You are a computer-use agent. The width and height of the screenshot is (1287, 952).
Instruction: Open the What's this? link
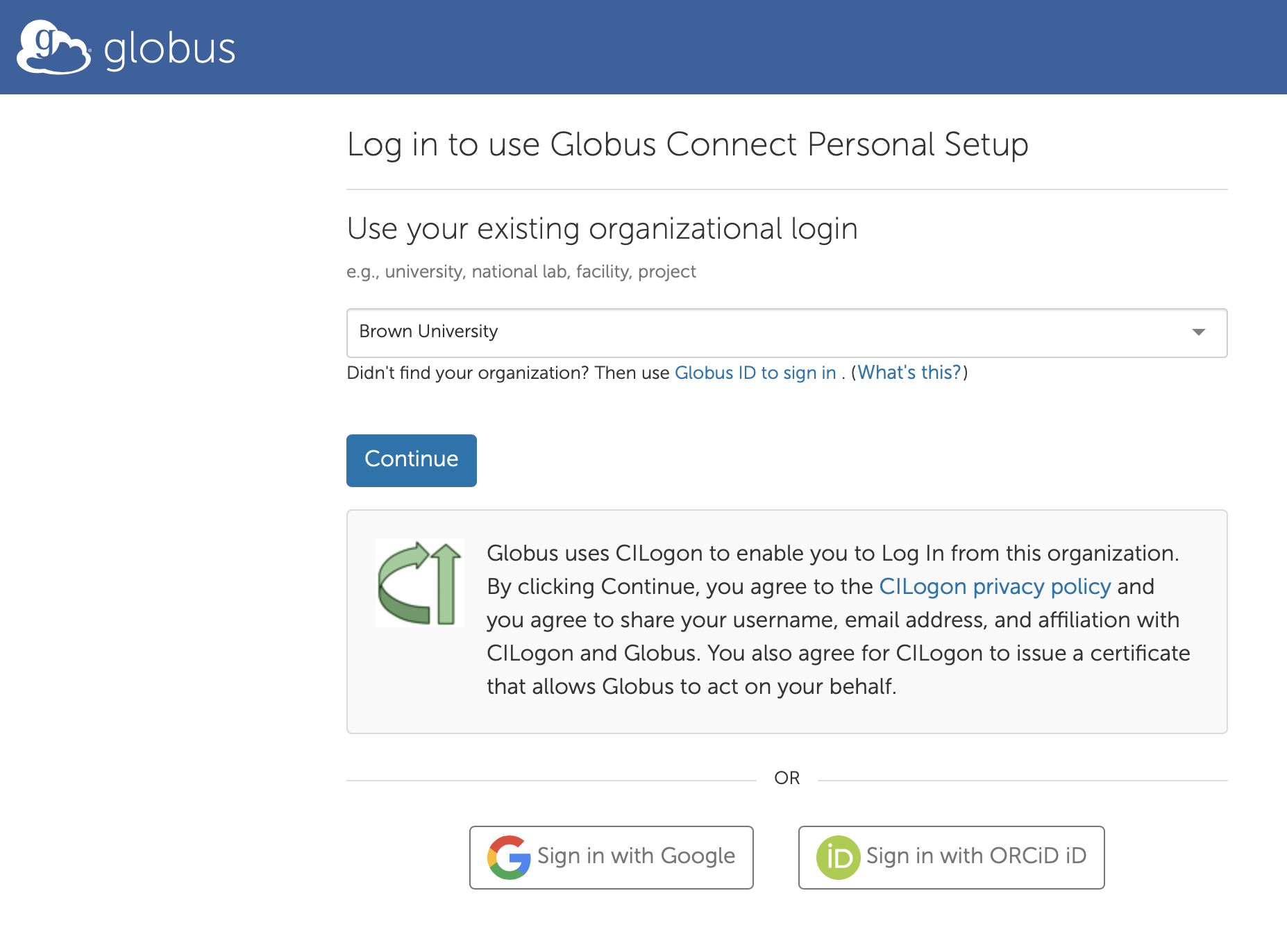[x=909, y=373]
